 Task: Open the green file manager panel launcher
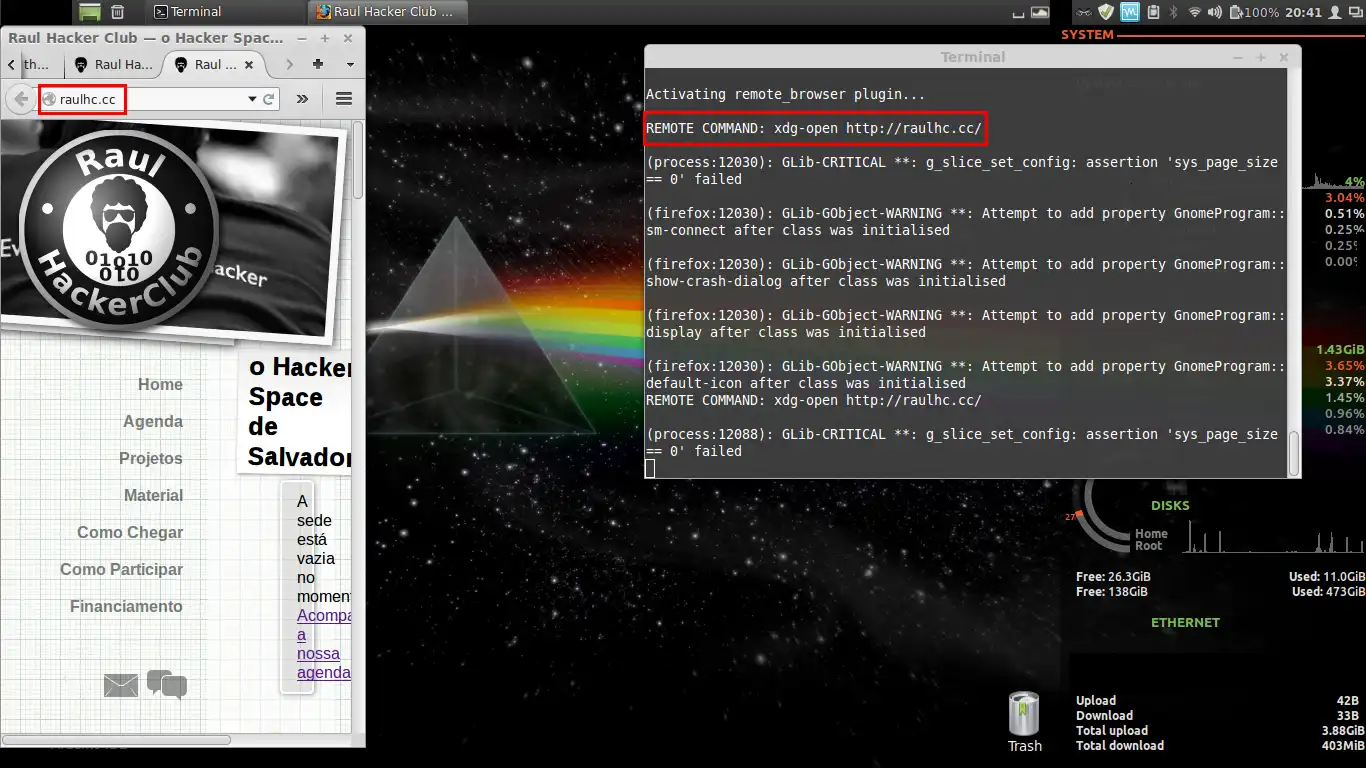pyautogui.click(x=90, y=12)
